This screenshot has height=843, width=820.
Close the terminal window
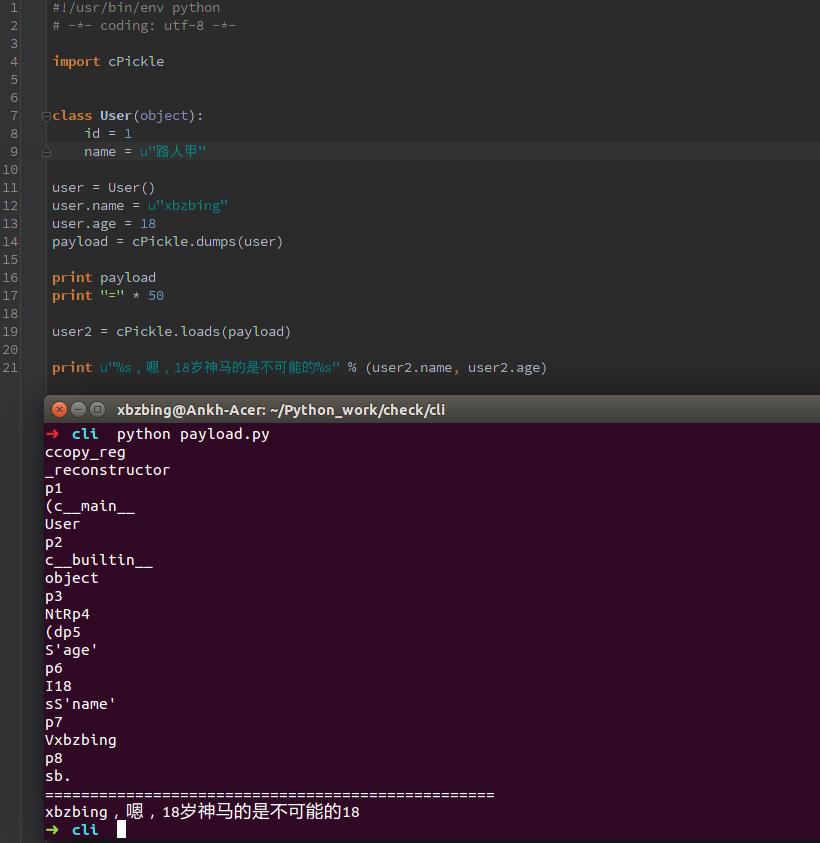(60, 410)
